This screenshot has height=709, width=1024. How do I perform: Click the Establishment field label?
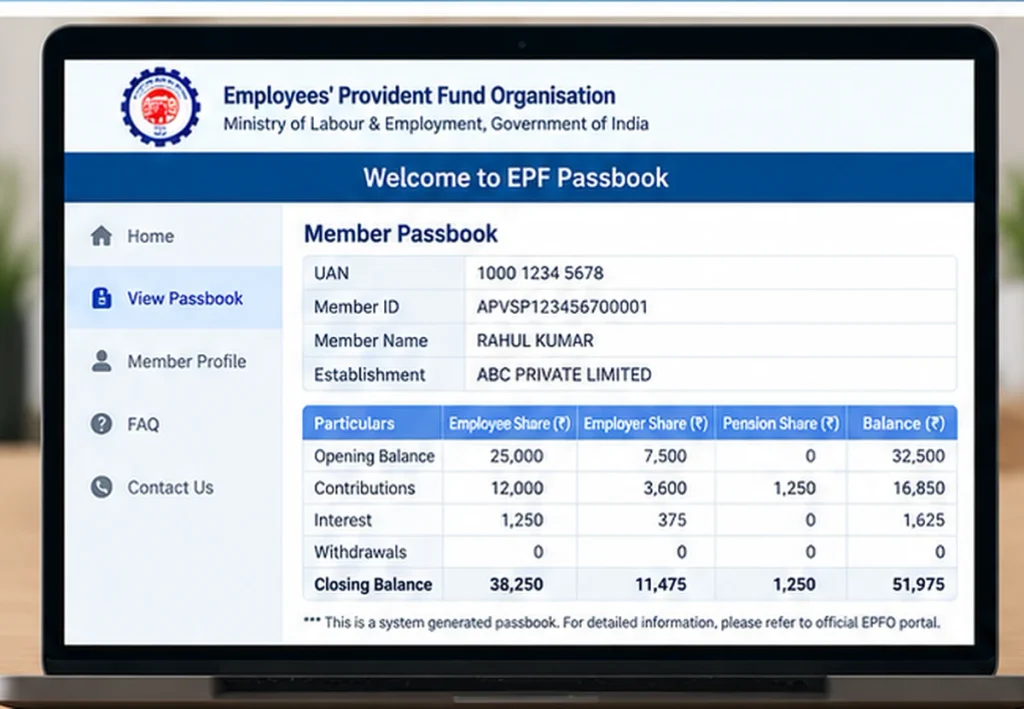tap(370, 375)
